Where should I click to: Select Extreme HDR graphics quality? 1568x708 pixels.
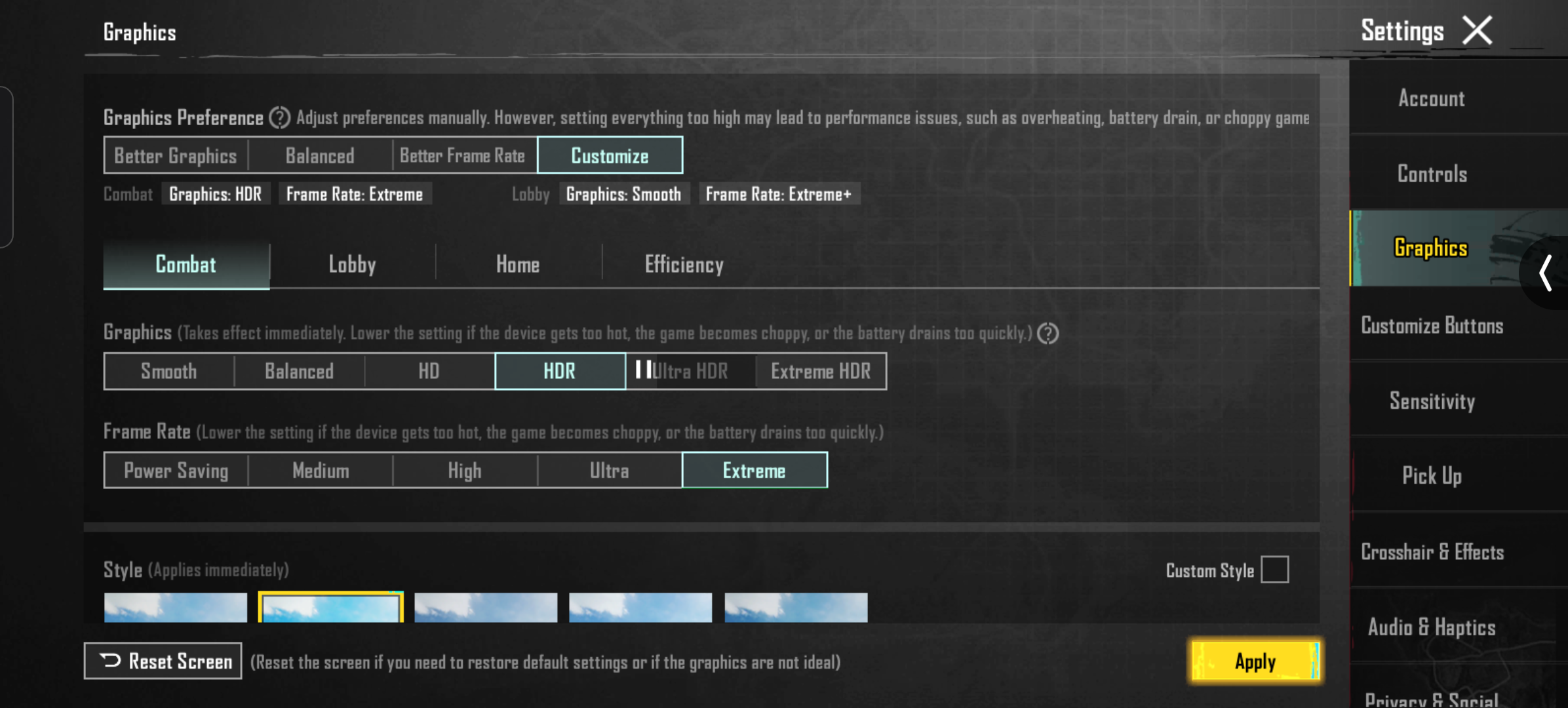(821, 372)
